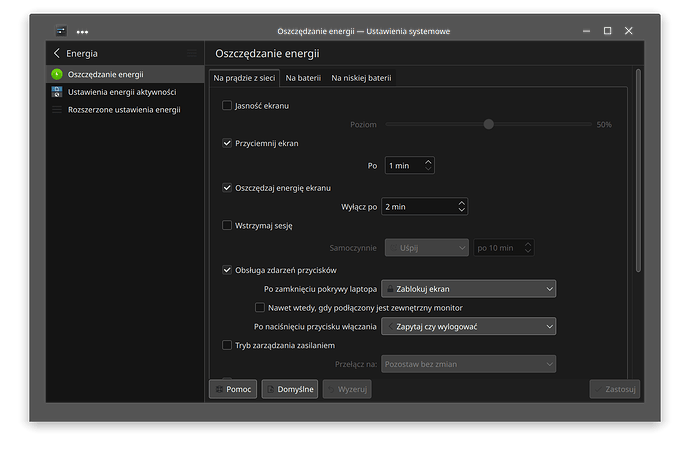The image size is (690, 454).
Task: Open the hamburger menu in Energia sidebar header
Action: (x=192, y=53)
